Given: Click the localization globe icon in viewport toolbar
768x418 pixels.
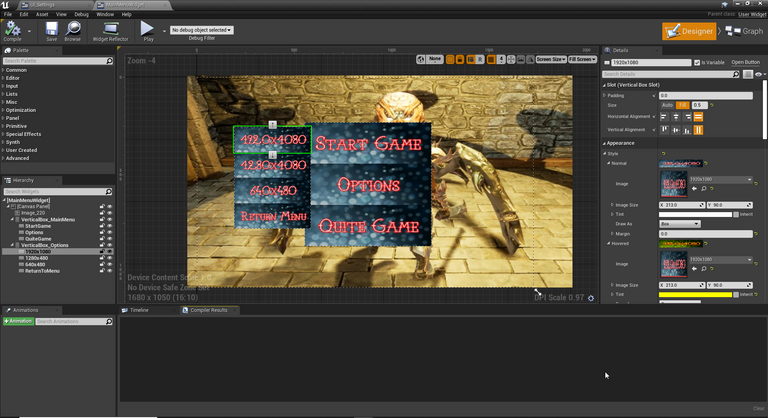Looking at the screenshot, I should coord(421,59).
